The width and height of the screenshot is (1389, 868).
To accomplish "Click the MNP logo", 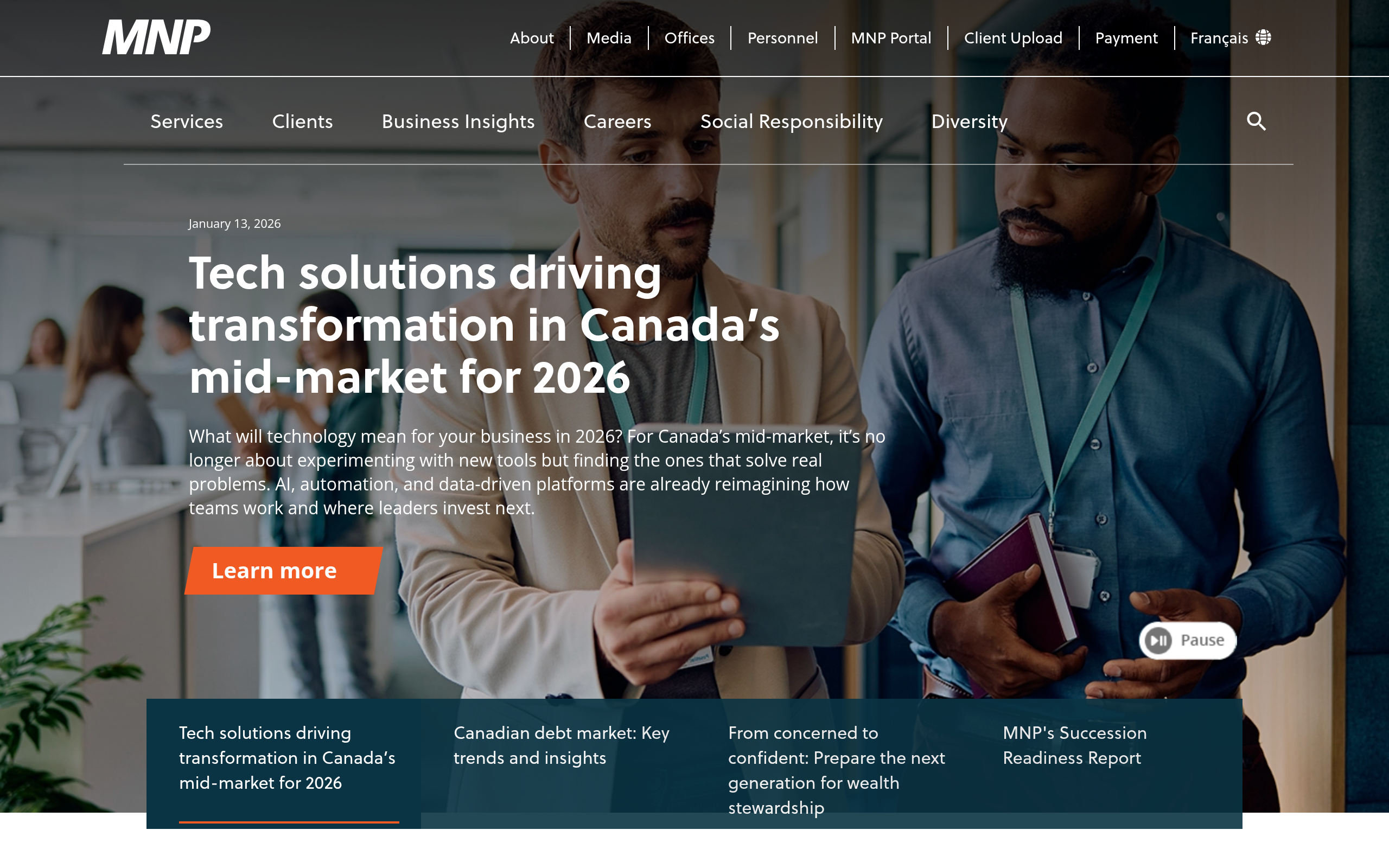I will (156, 37).
